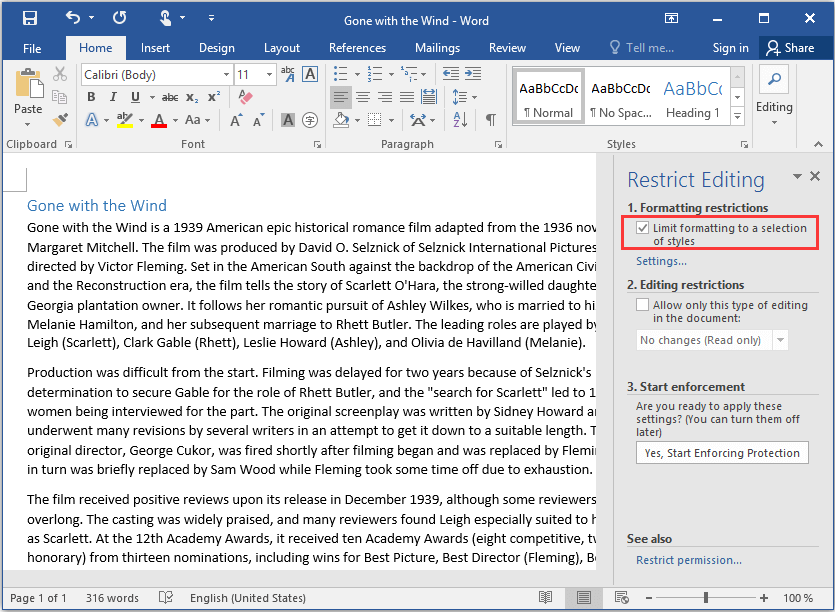Apply red font color swatch
Viewport: 835px width, 612px height.
click(159, 120)
